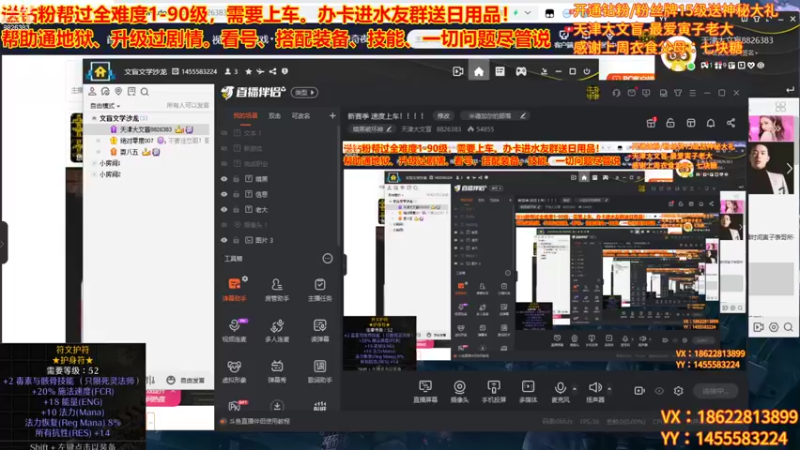800x450 pixels.
Task: Open the 房管助手 tool
Action: (277, 289)
